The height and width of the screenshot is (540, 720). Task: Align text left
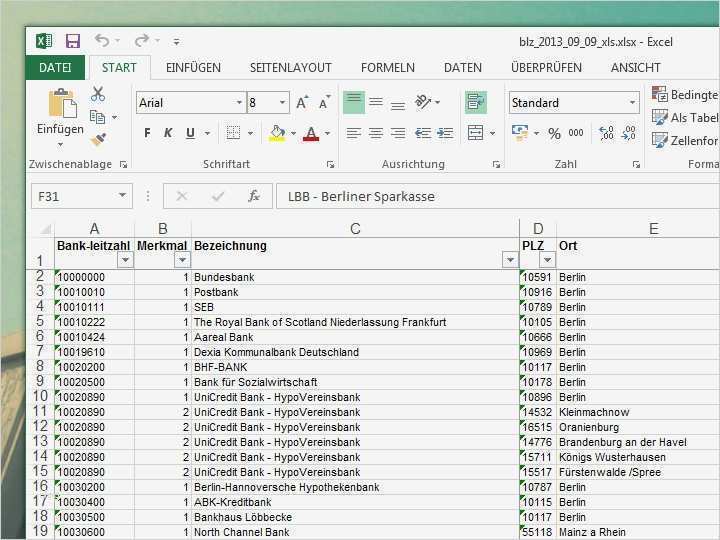354,134
